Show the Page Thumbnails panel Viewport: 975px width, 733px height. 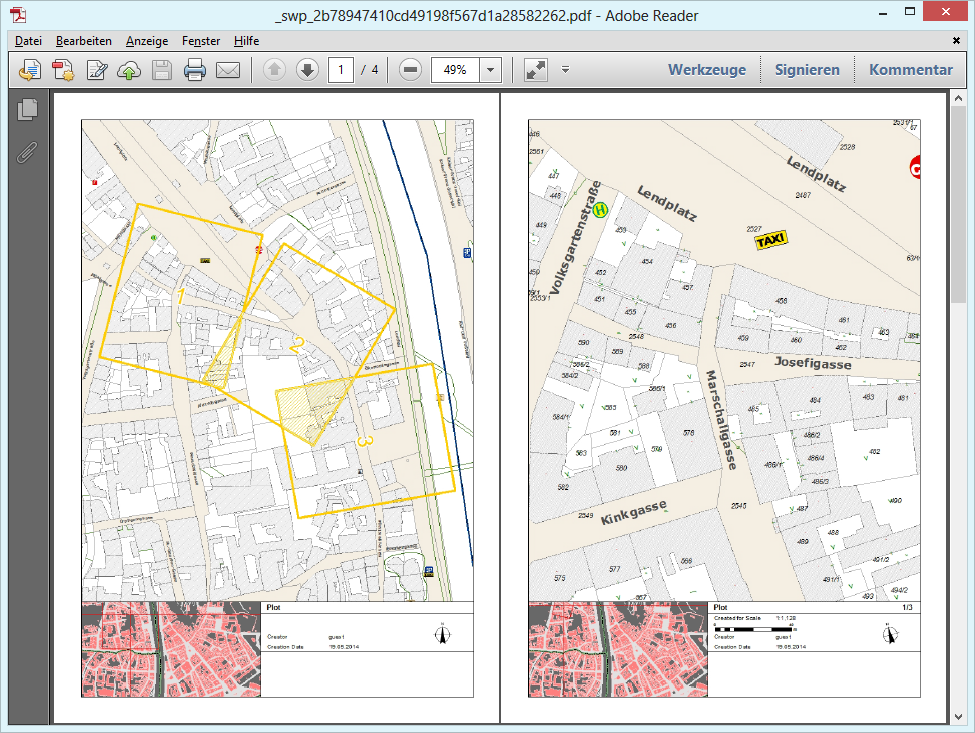coord(27,110)
